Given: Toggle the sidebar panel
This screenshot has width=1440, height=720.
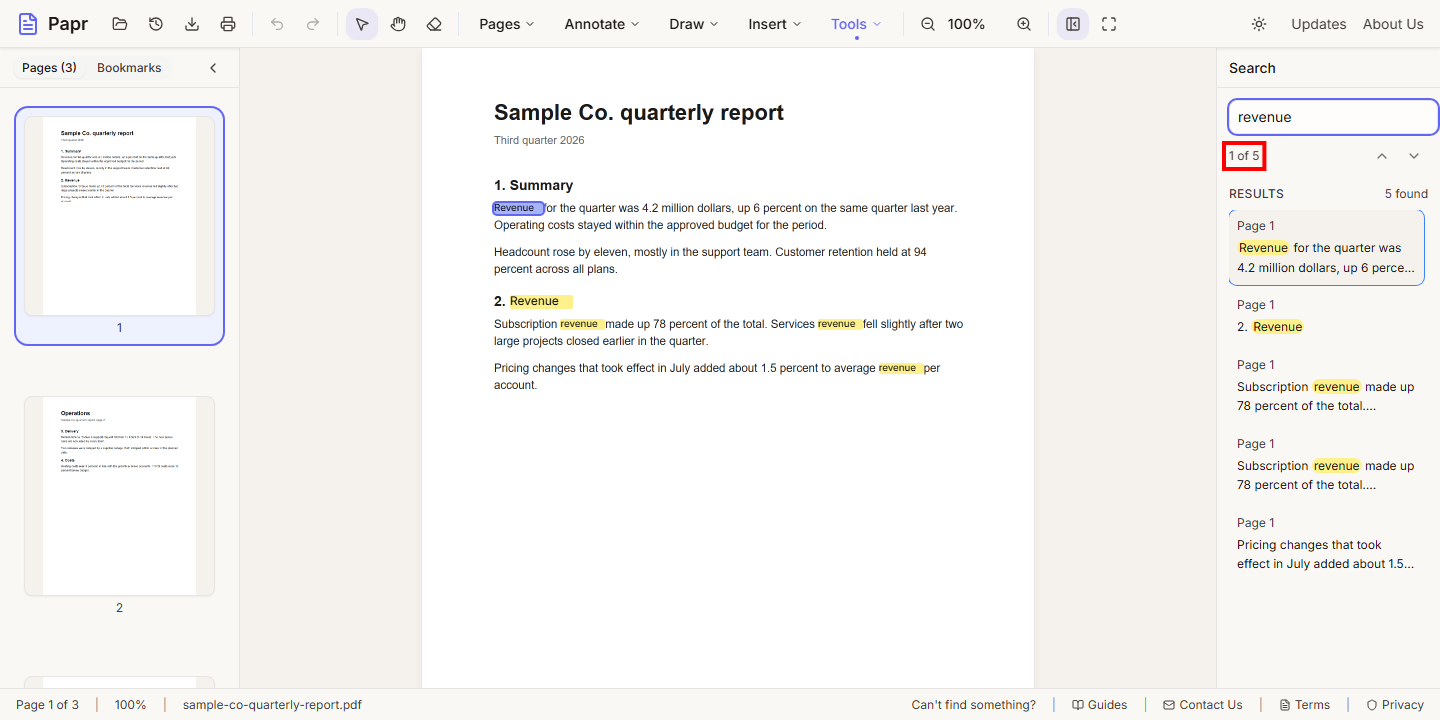Looking at the screenshot, I should [x=1073, y=24].
